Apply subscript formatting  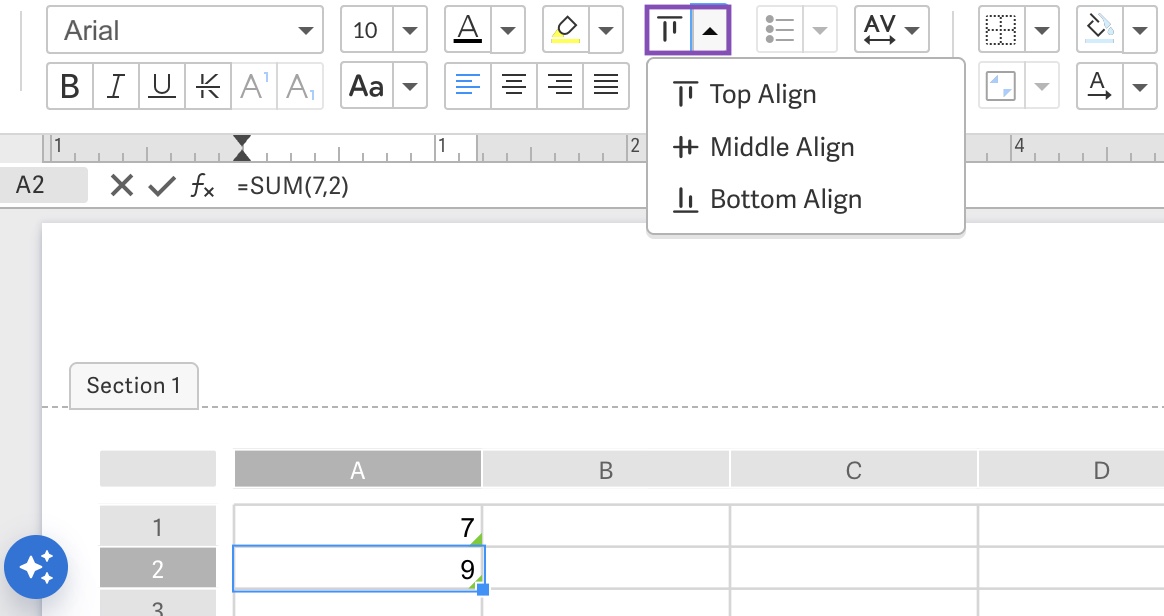[300, 86]
